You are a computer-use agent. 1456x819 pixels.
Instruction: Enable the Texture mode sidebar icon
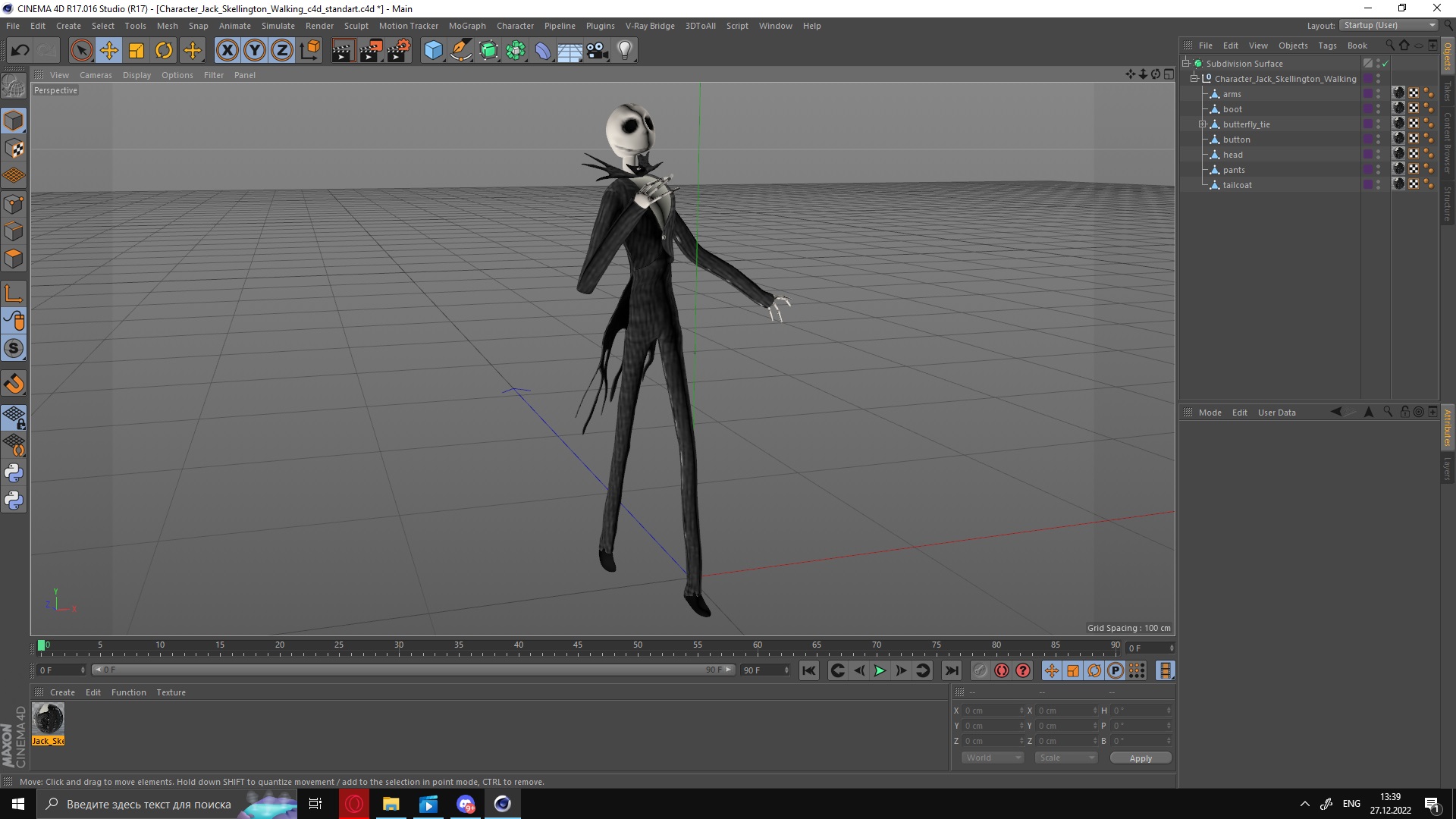(14, 149)
